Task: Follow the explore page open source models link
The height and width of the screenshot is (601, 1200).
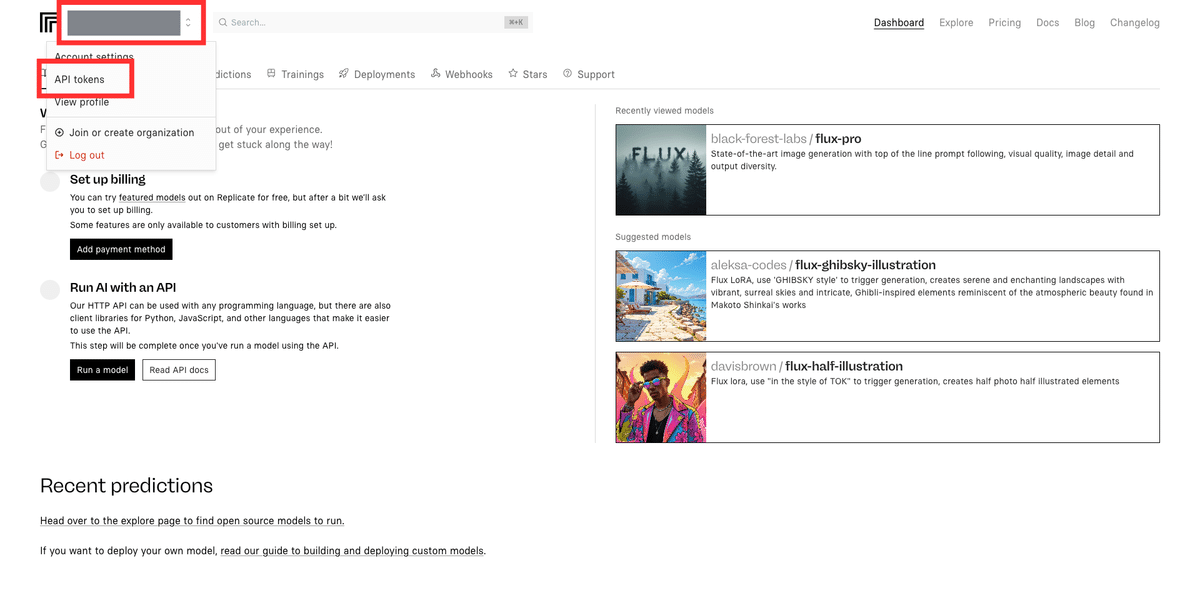Action: tap(192, 521)
